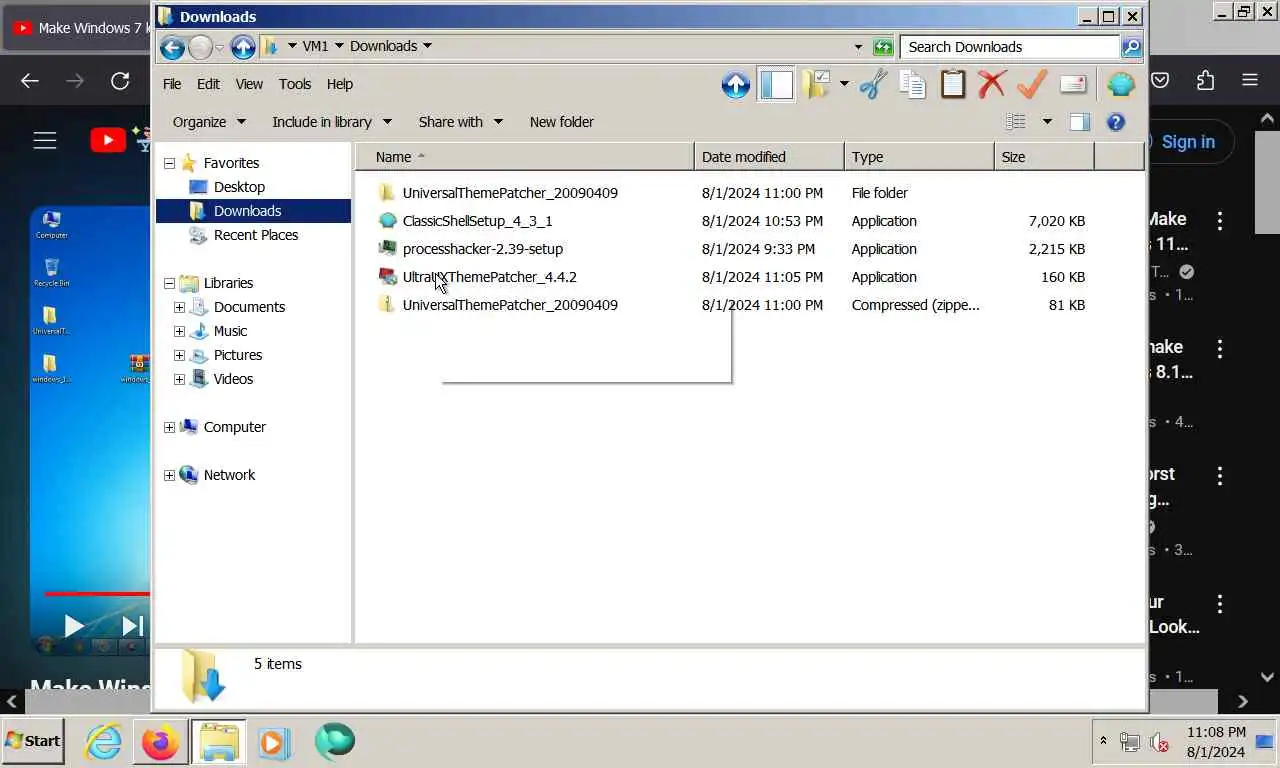The width and height of the screenshot is (1280, 768).
Task: Click into the Search Downloads field
Action: pos(1010,47)
